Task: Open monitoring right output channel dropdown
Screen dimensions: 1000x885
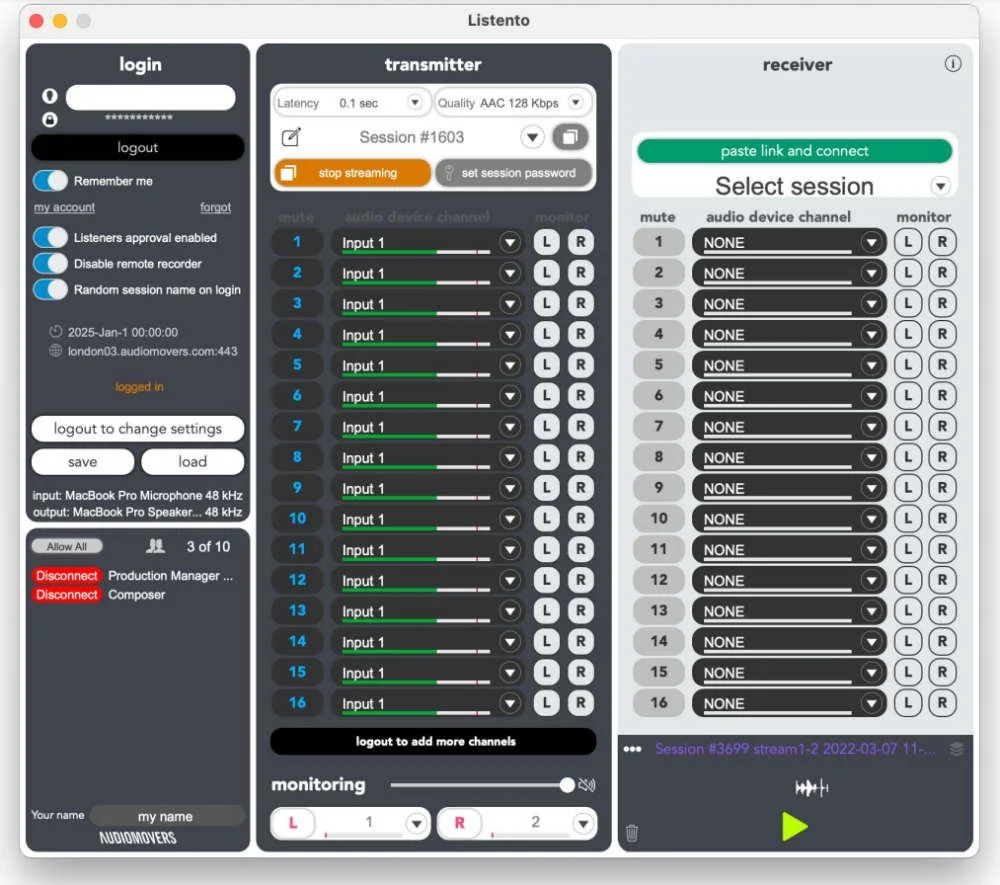Action: pos(582,824)
